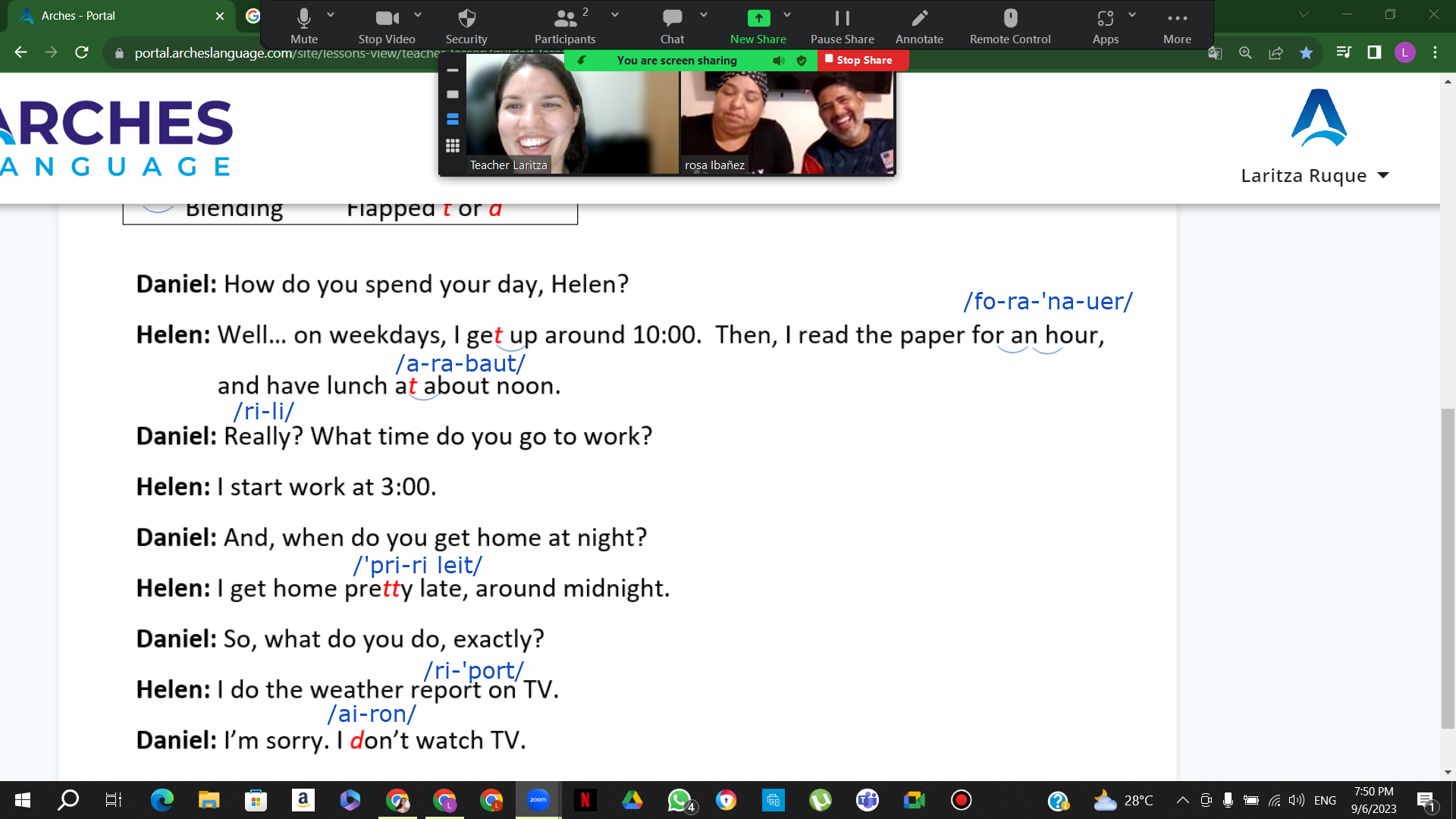Viewport: 1456px width, 819px height.
Task: Open the translate page icon
Action: click(1215, 52)
